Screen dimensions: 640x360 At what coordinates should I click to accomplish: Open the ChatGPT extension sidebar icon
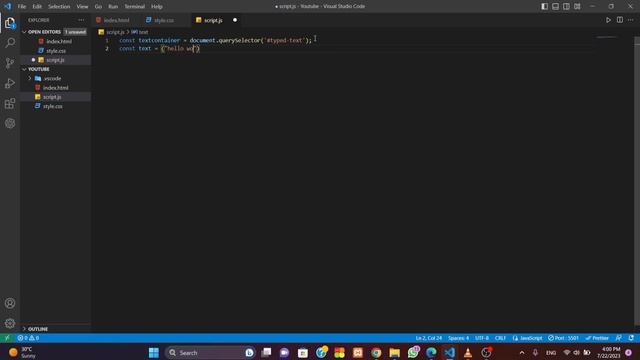[10, 123]
